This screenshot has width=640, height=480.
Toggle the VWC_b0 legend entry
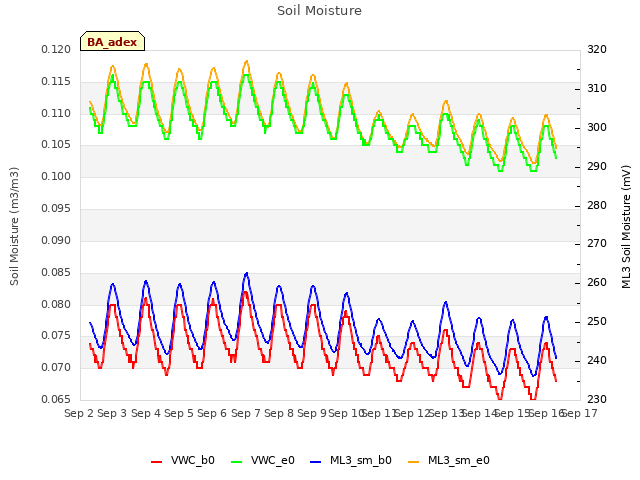pyautogui.click(x=183, y=460)
